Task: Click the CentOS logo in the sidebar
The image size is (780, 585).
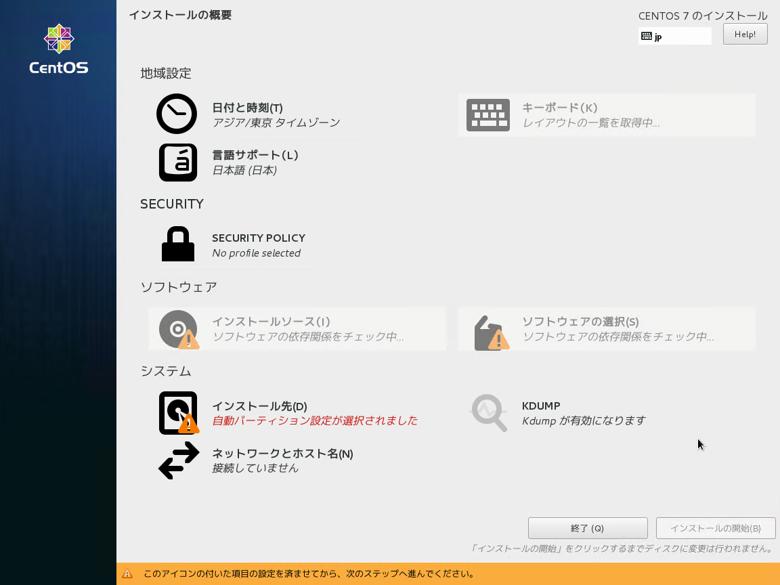Action: [59, 49]
